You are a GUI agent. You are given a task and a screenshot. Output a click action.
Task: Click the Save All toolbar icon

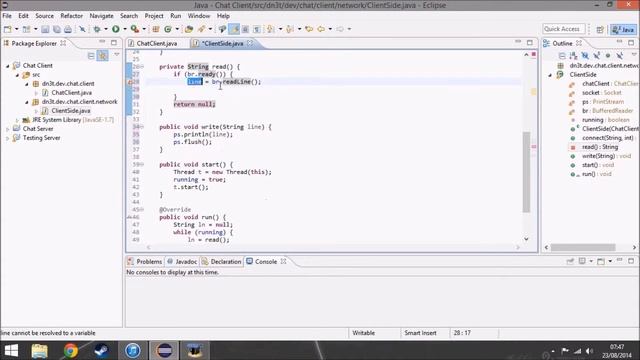56,29
